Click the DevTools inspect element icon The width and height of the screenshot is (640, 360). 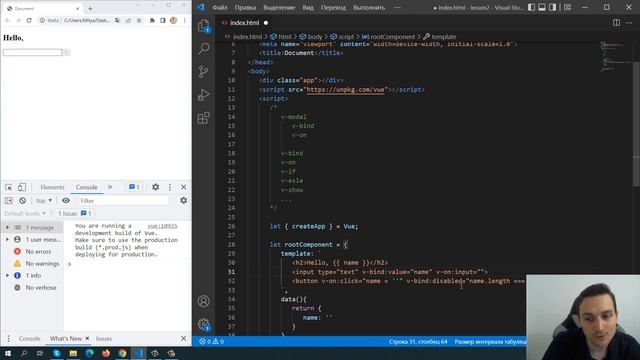point(9,187)
